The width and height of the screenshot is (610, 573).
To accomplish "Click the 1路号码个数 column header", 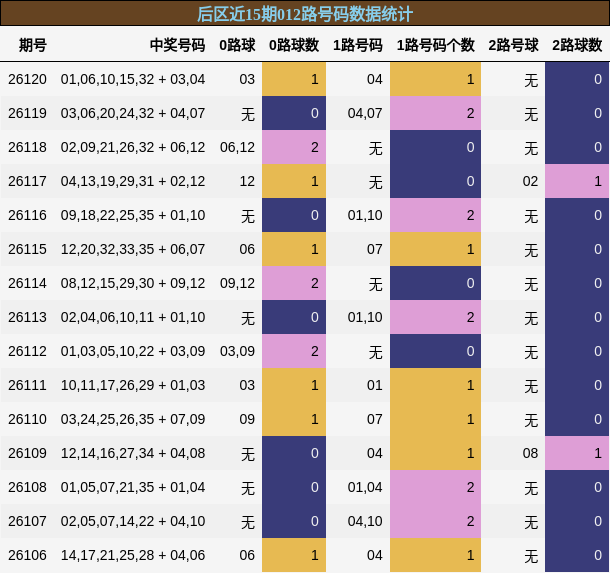I will pyautogui.click(x=435, y=45).
